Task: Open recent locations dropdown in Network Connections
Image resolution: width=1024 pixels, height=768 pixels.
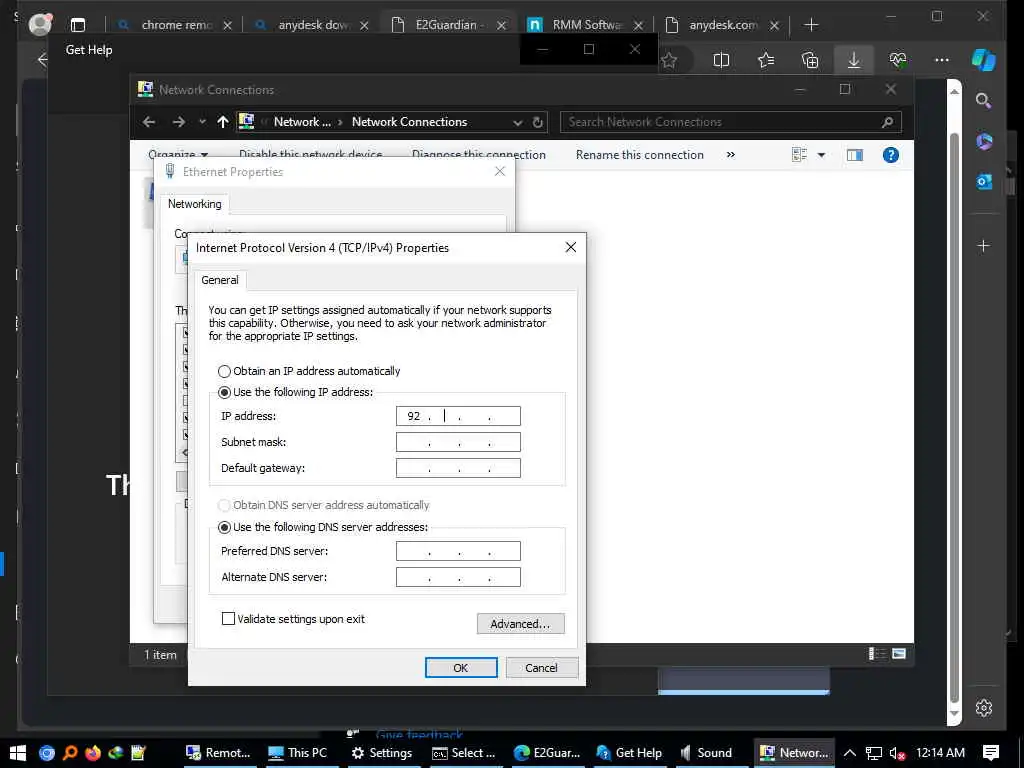Action: click(202, 122)
